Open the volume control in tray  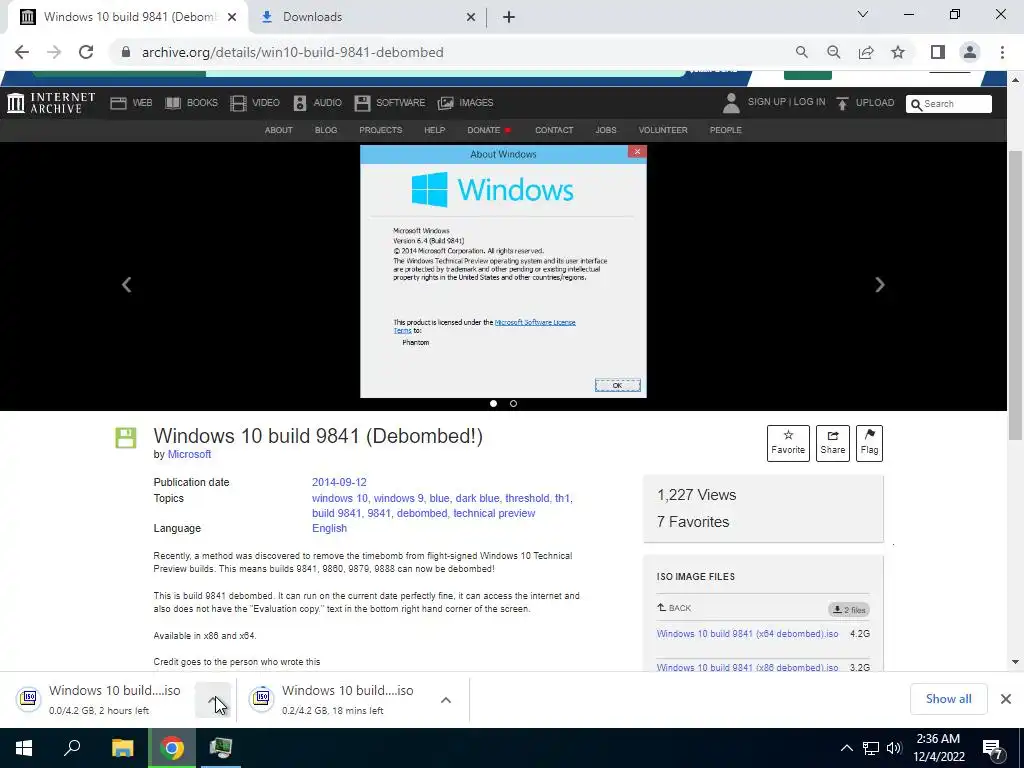(894, 748)
